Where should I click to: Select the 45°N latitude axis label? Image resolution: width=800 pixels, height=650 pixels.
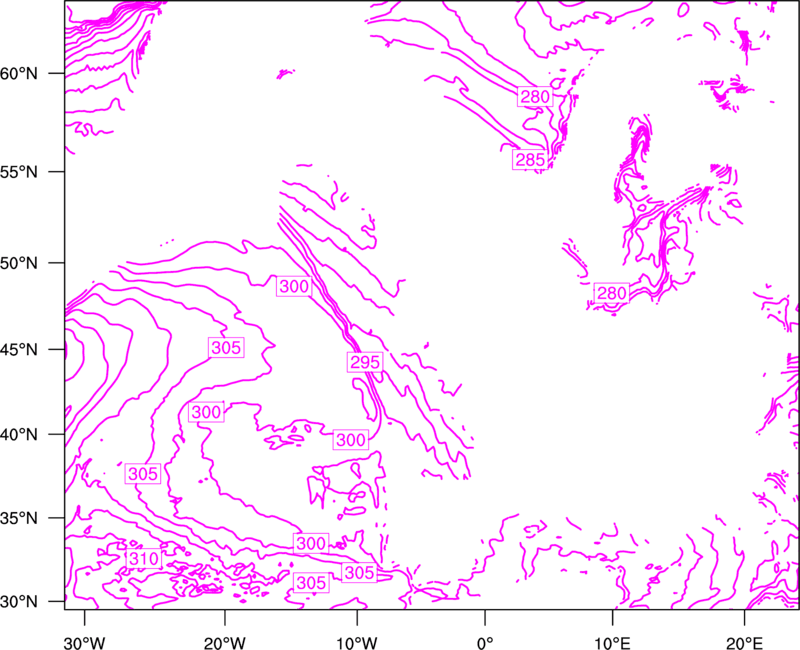(x=19, y=349)
